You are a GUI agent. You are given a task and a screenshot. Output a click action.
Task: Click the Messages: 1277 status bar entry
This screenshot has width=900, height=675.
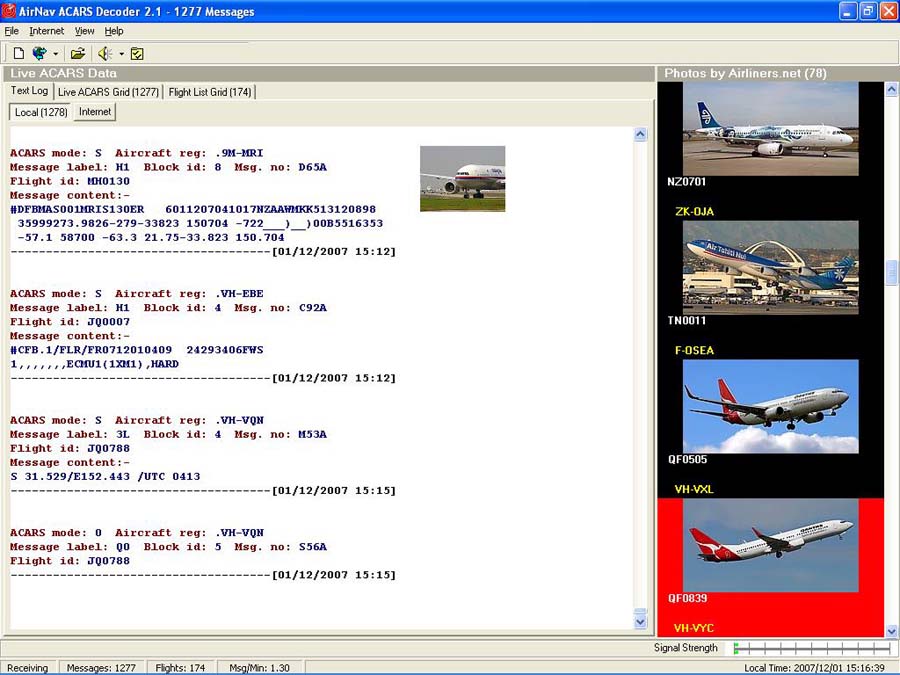(x=101, y=668)
